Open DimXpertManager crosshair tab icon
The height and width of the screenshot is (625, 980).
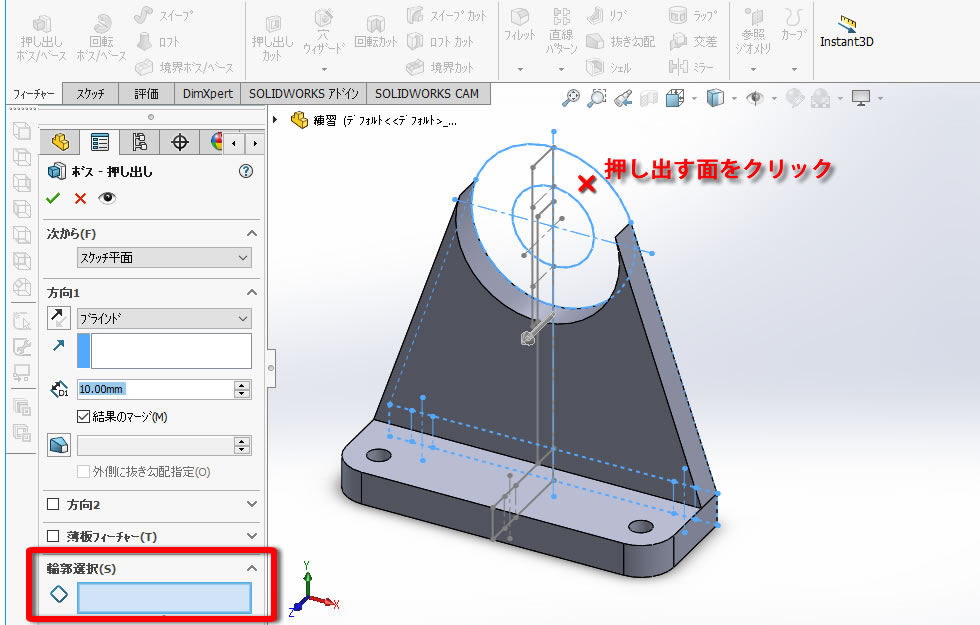180,142
